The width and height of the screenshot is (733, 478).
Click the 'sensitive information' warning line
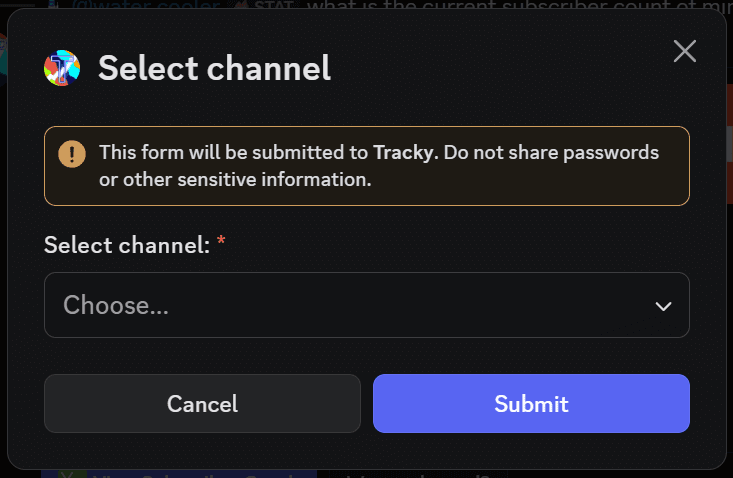(x=235, y=180)
